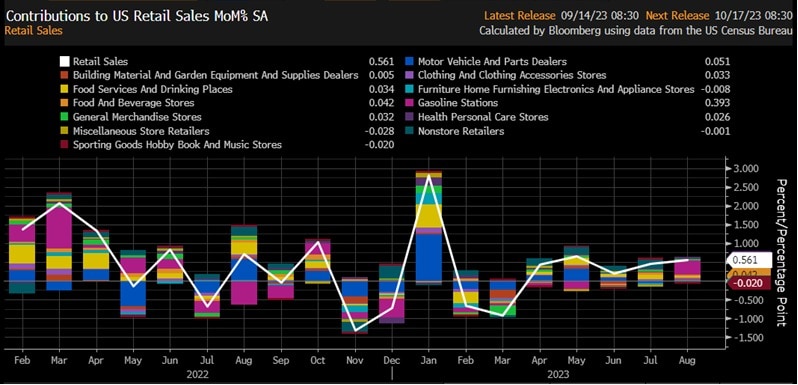Select the orange Retail Sales subtitle
Image resolution: width=798 pixels, height=385 pixels.
[x=34, y=31]
